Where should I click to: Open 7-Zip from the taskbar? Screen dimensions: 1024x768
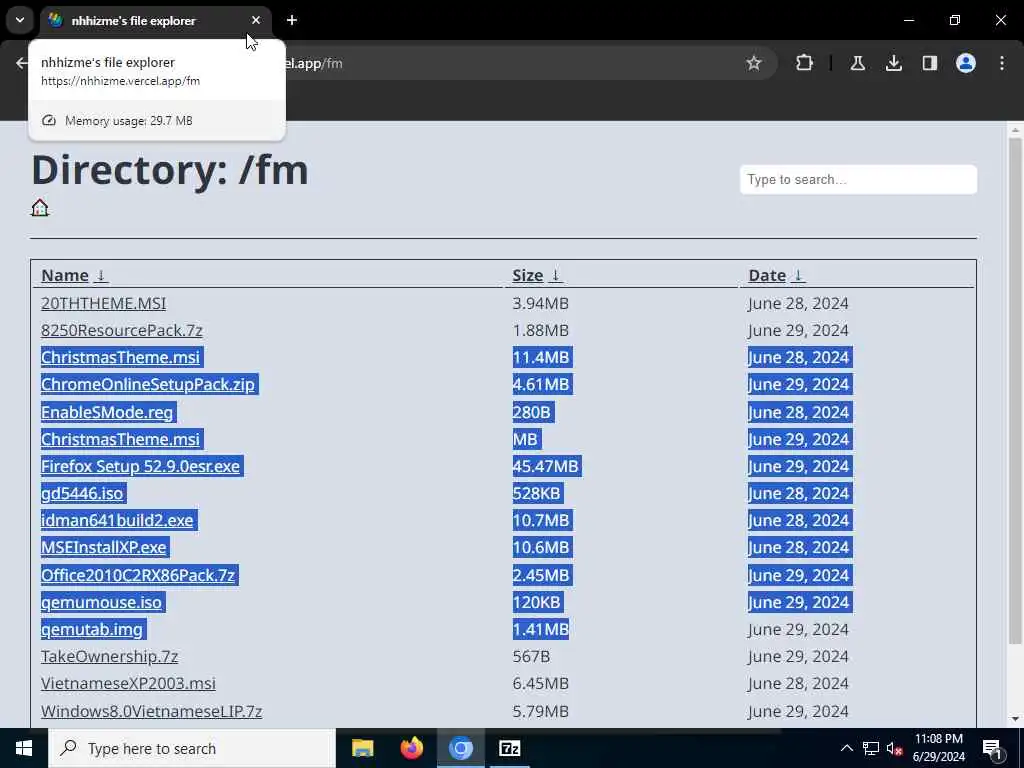[509, 748]
